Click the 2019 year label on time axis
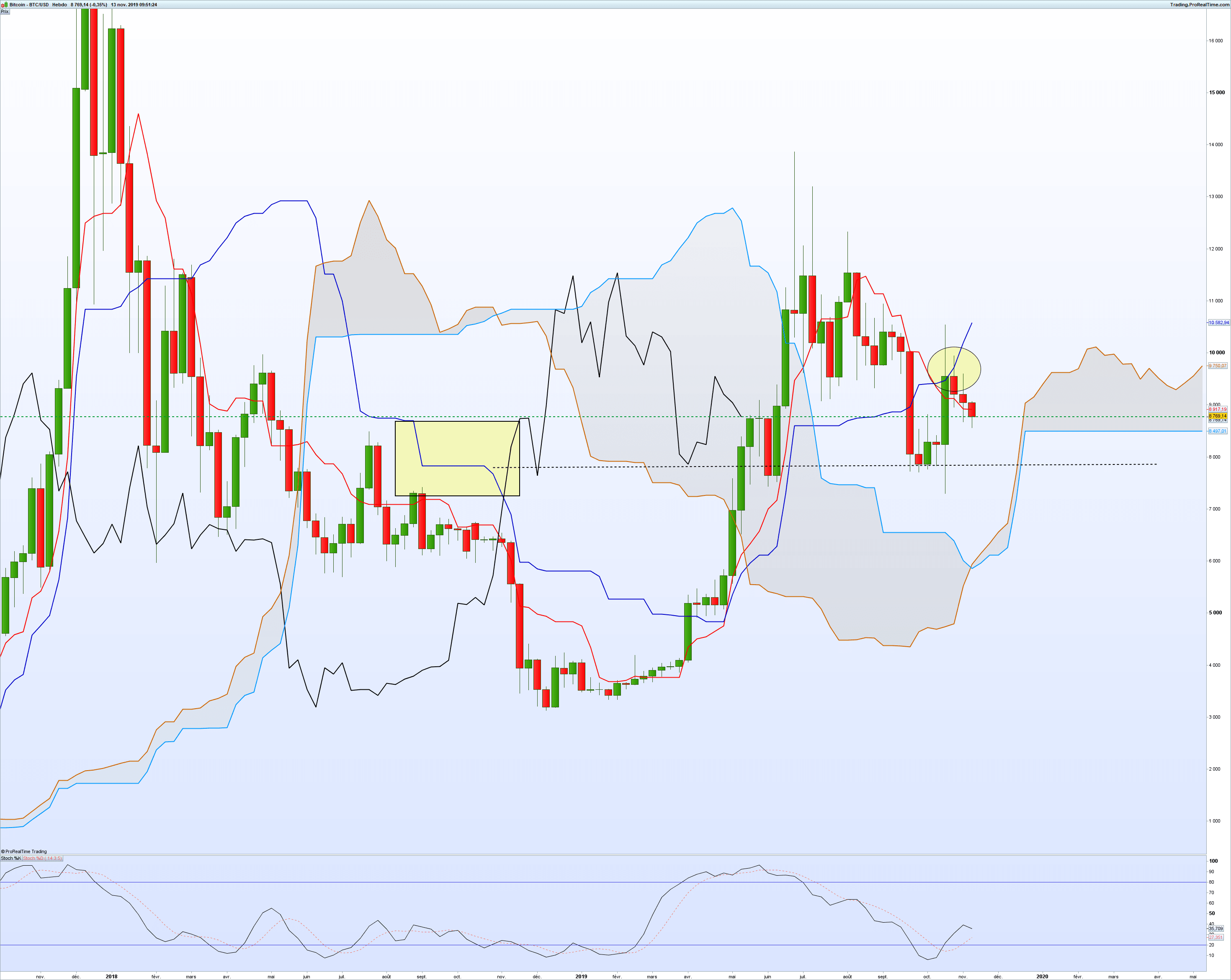 [581, 977]
